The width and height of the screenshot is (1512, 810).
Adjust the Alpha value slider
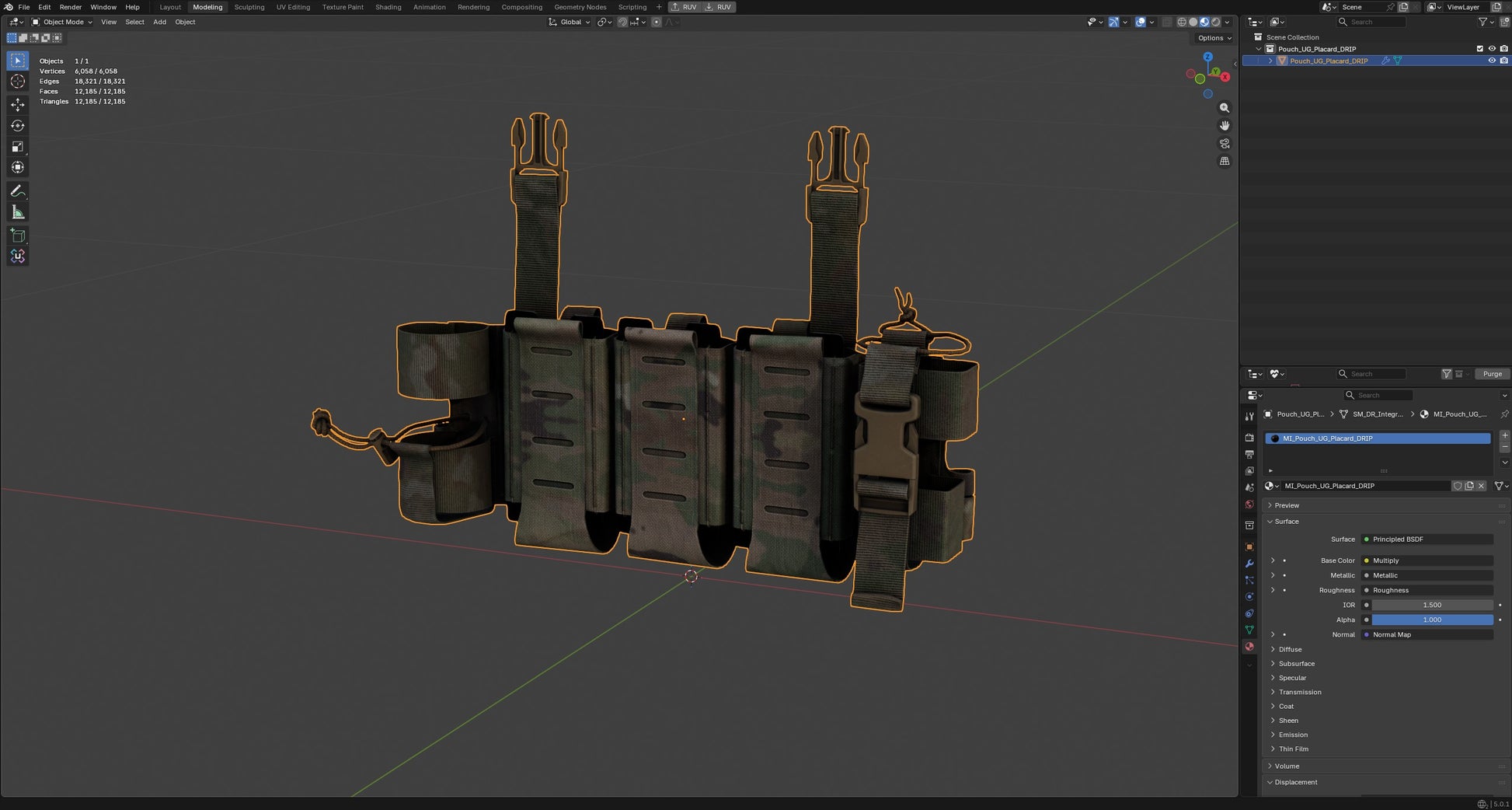(1432, 620)
